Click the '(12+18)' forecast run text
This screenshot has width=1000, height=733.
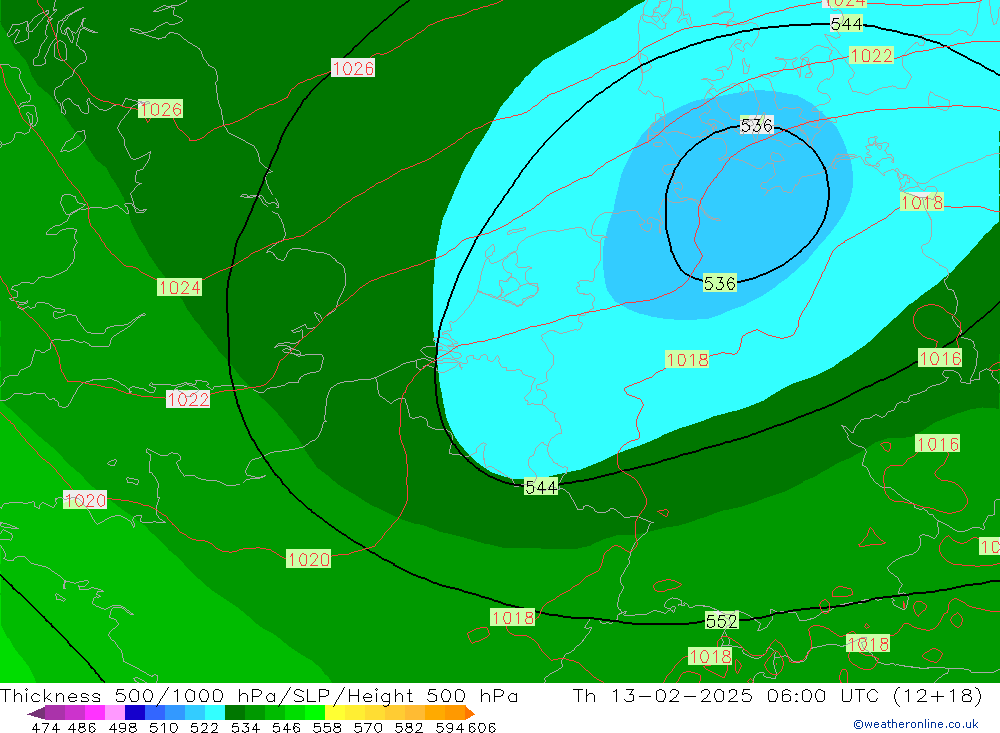(943, 696)
